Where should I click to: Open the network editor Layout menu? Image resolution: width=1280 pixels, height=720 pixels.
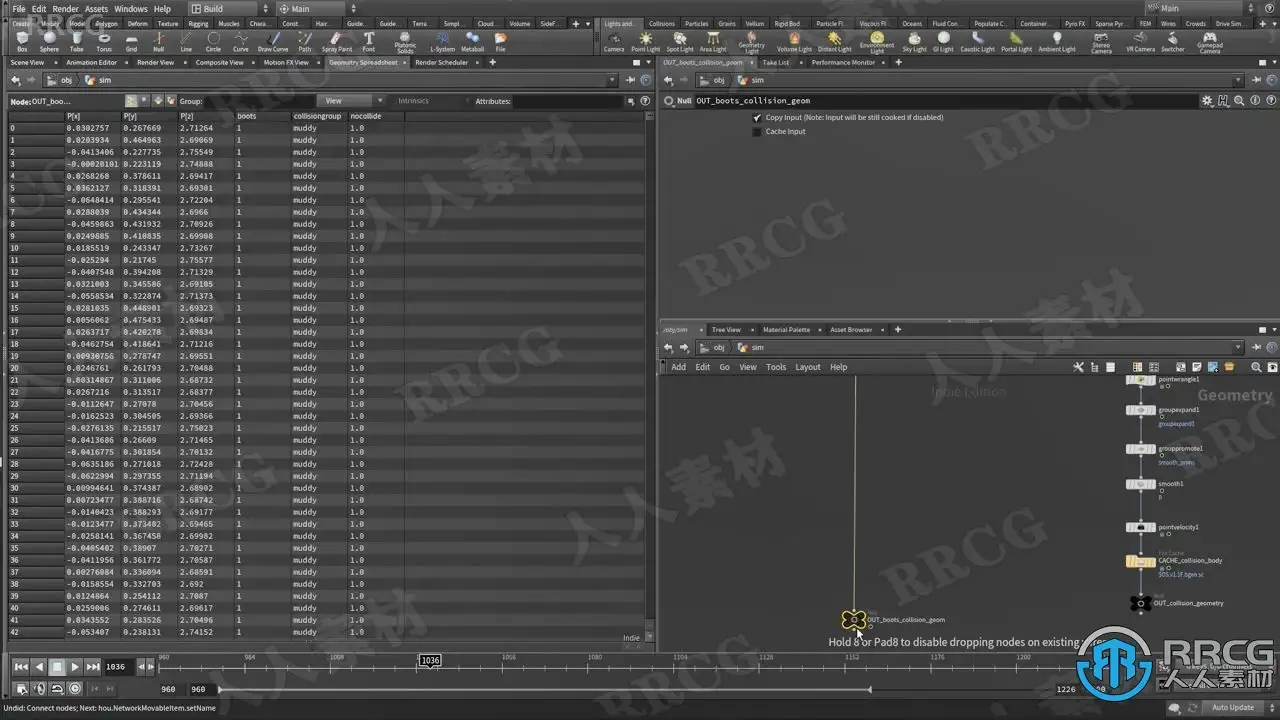(x=808, y=367)
